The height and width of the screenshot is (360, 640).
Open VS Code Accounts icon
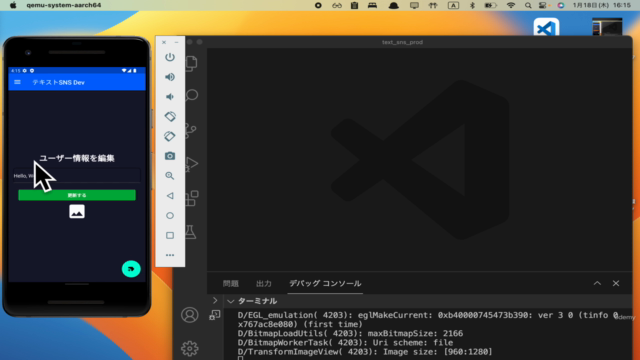coord(189,315)
